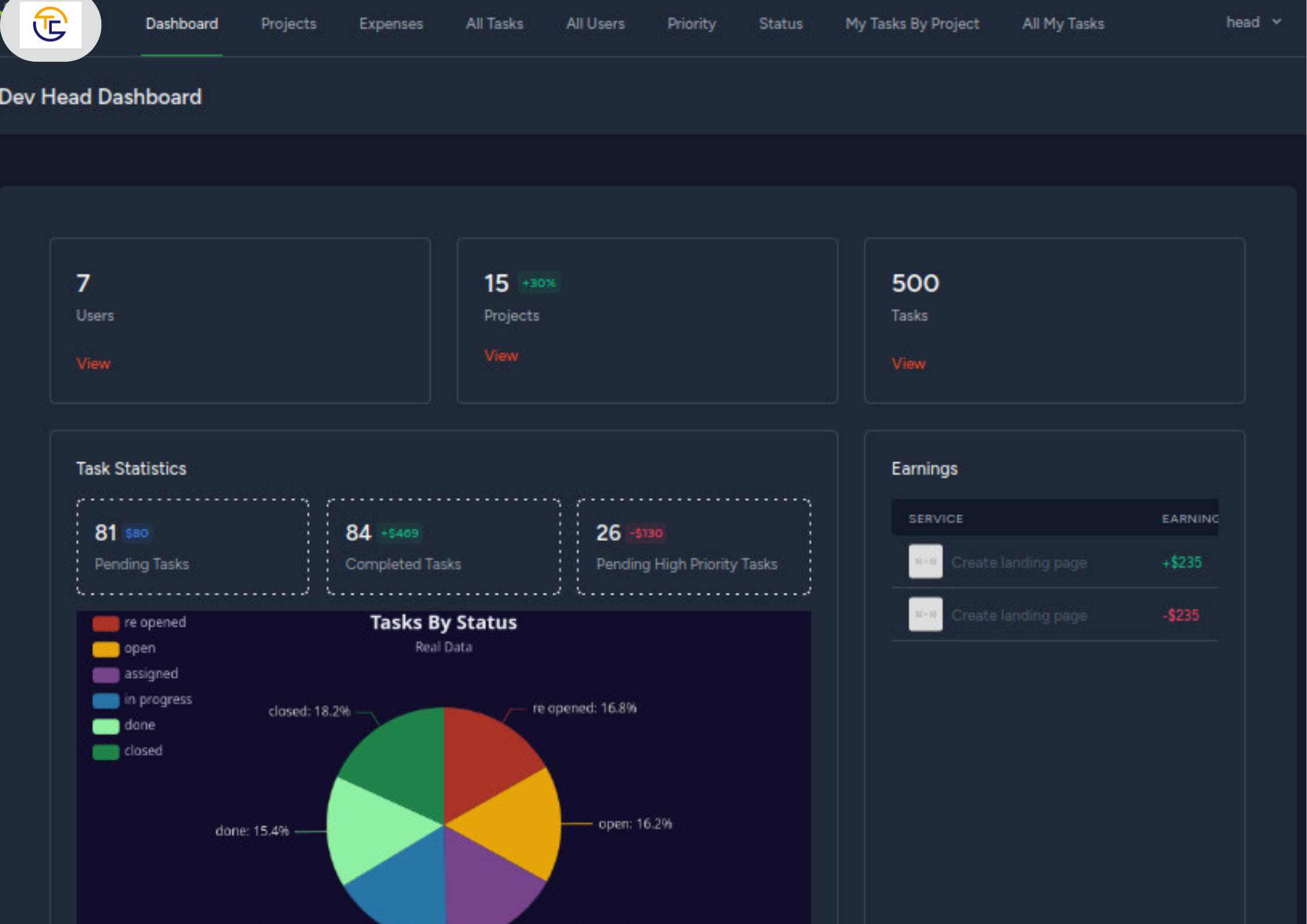This screenshot has width=1307, height=924.
Task: Click the Pending Tasks statistics box
Action: 192,547
